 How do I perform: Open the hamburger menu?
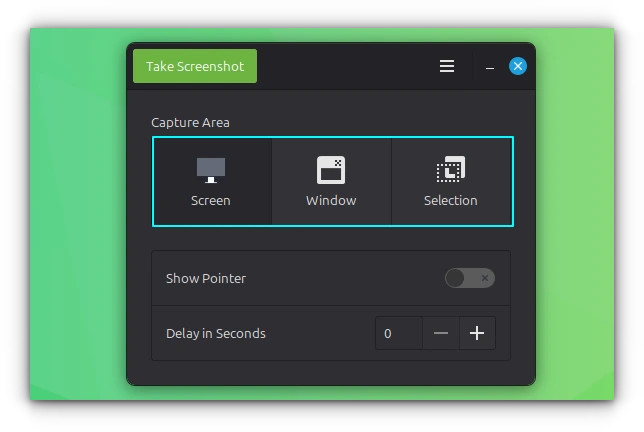pos(446,66)
